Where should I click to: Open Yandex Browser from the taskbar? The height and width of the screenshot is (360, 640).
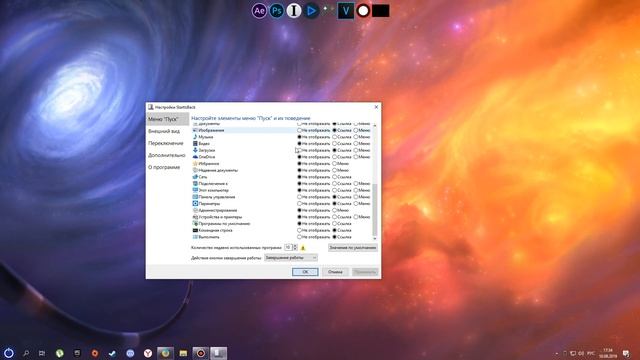(x=148, y=353)
